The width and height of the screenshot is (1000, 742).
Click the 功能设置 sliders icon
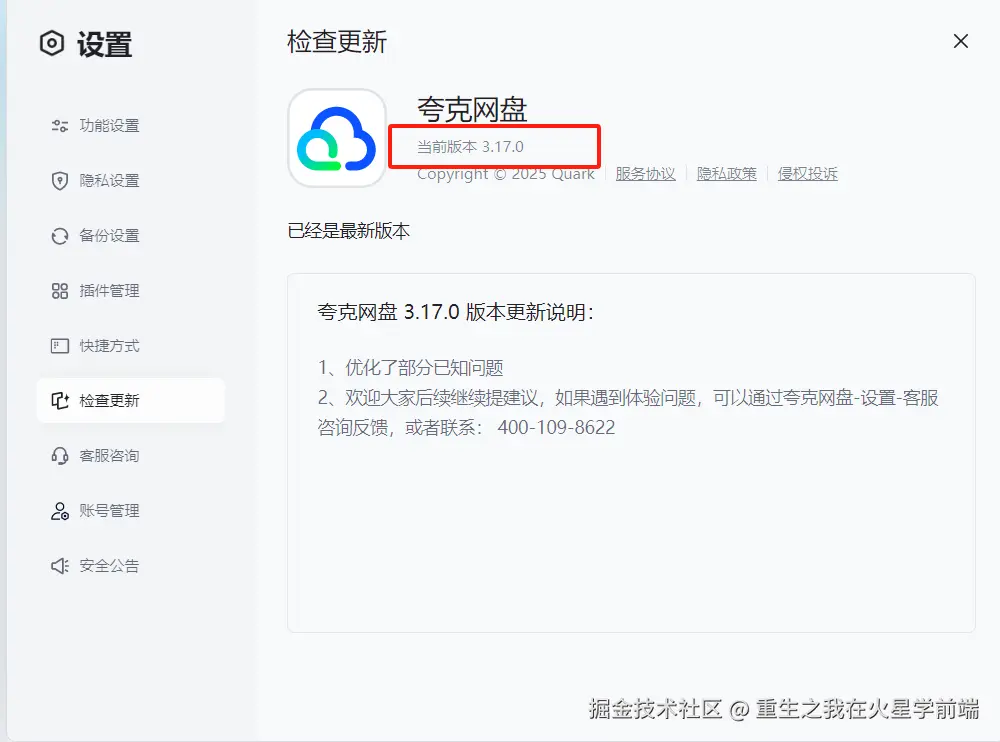click(59, 126)
